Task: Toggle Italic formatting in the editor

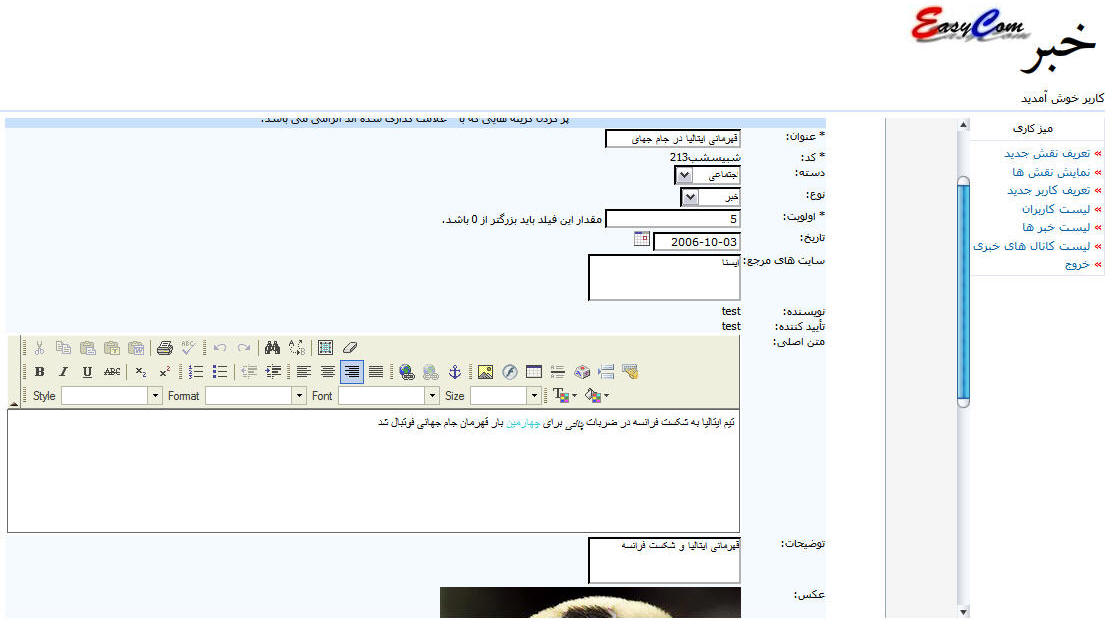Action: coord(63,372)
